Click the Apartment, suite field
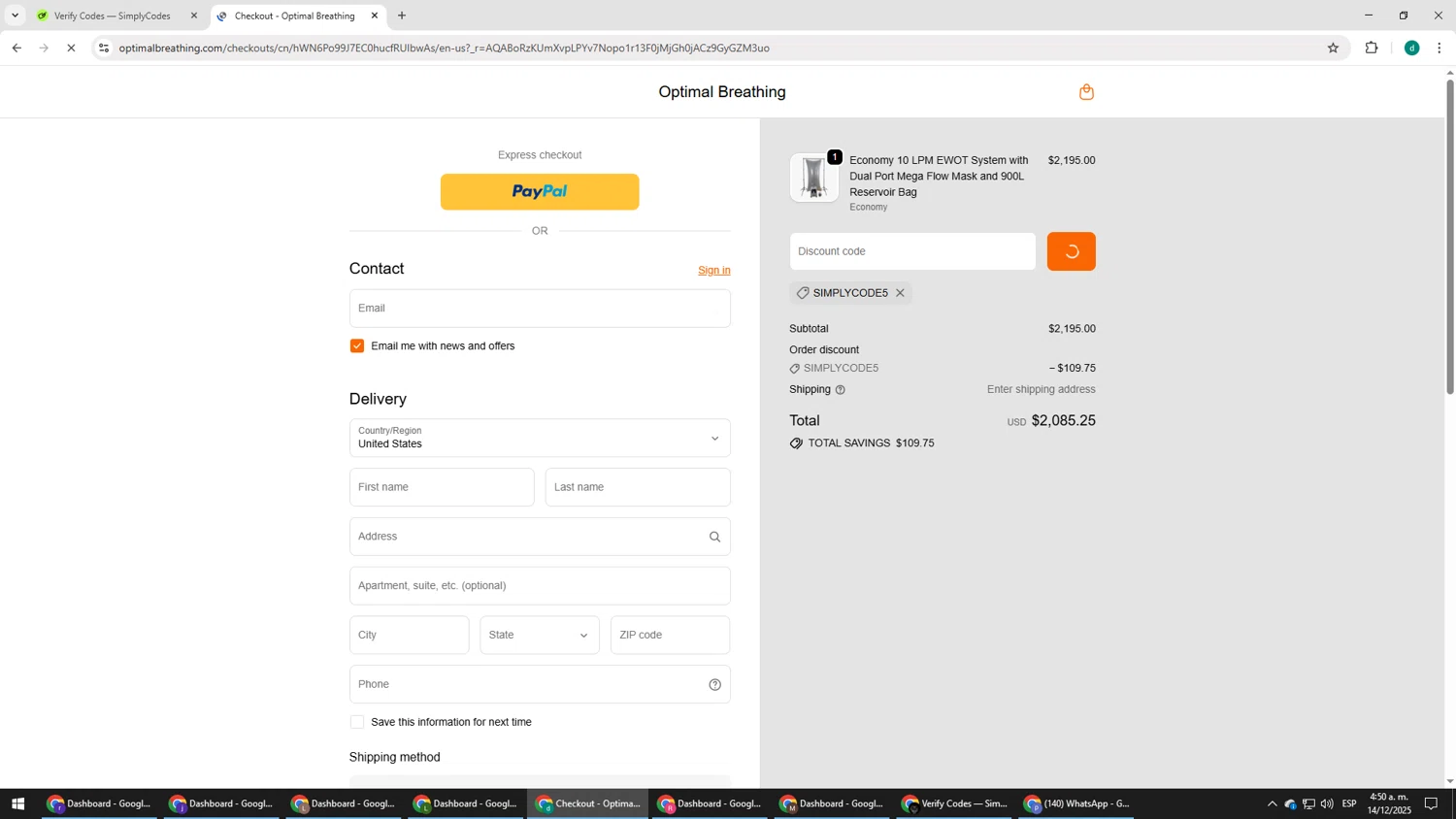 click(x=540, y=586)
